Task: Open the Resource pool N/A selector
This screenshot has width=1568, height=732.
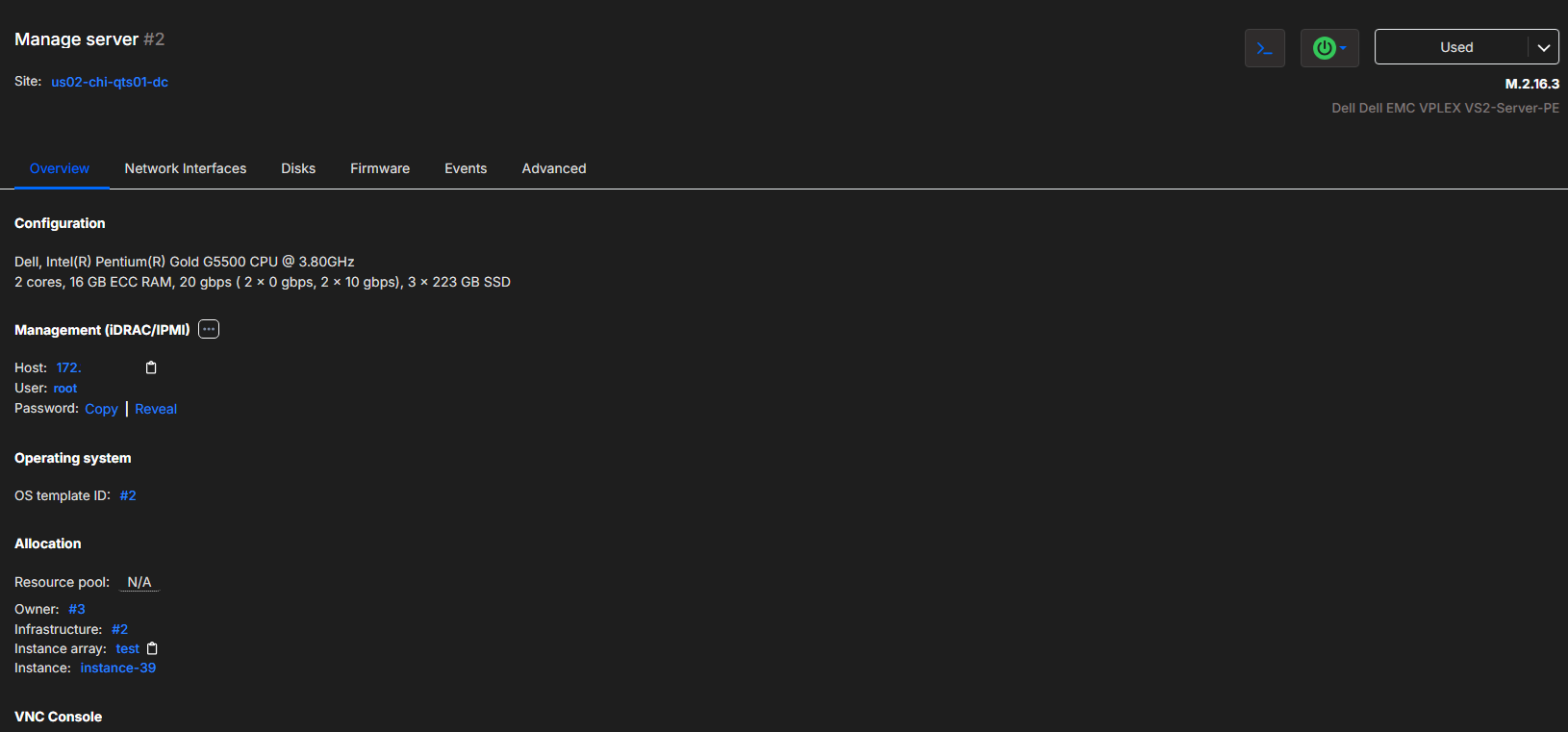Action: (x=139, y=582)
